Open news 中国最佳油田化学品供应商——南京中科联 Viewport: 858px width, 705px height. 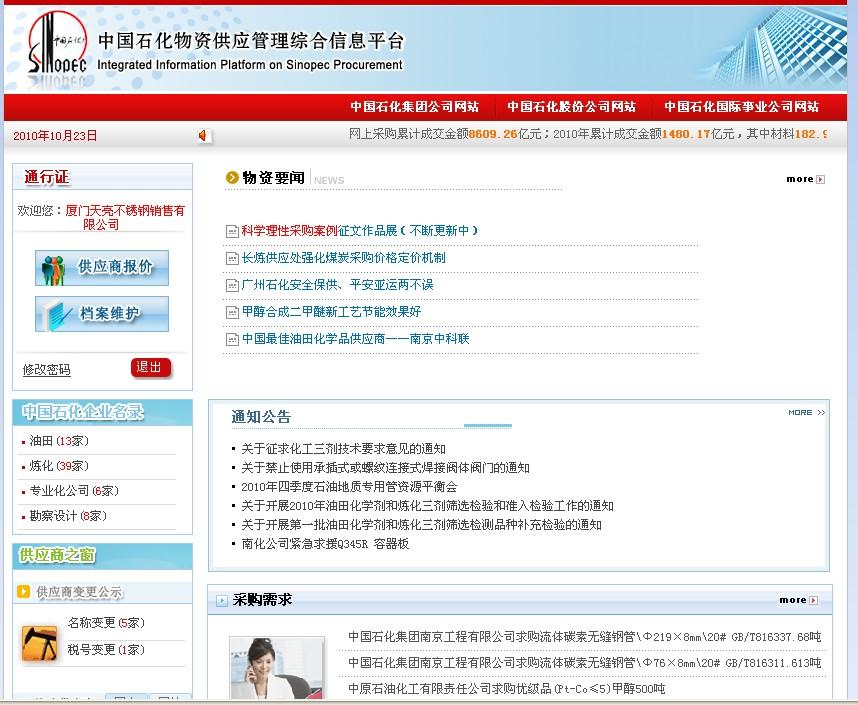pos(356,339)
